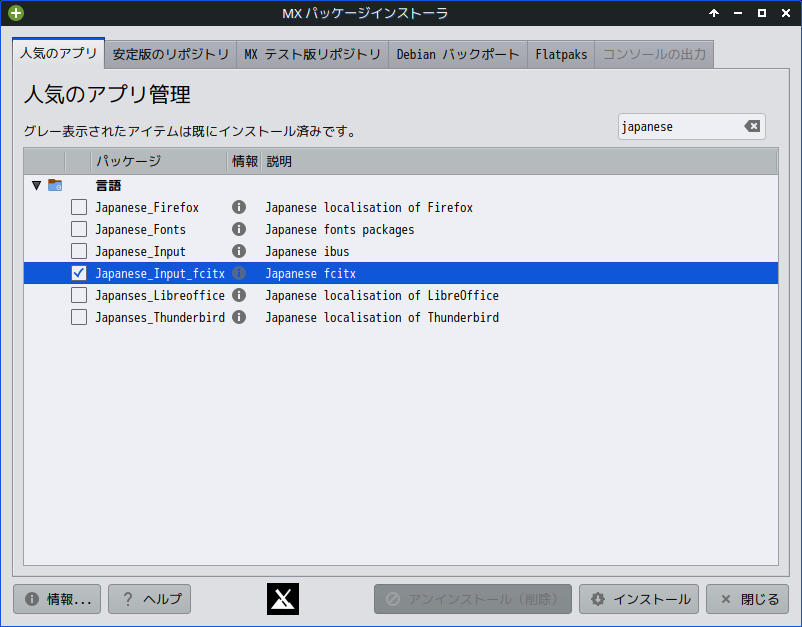
Task: Select the Japanese_Firefox package name
Action: [147, 208]
